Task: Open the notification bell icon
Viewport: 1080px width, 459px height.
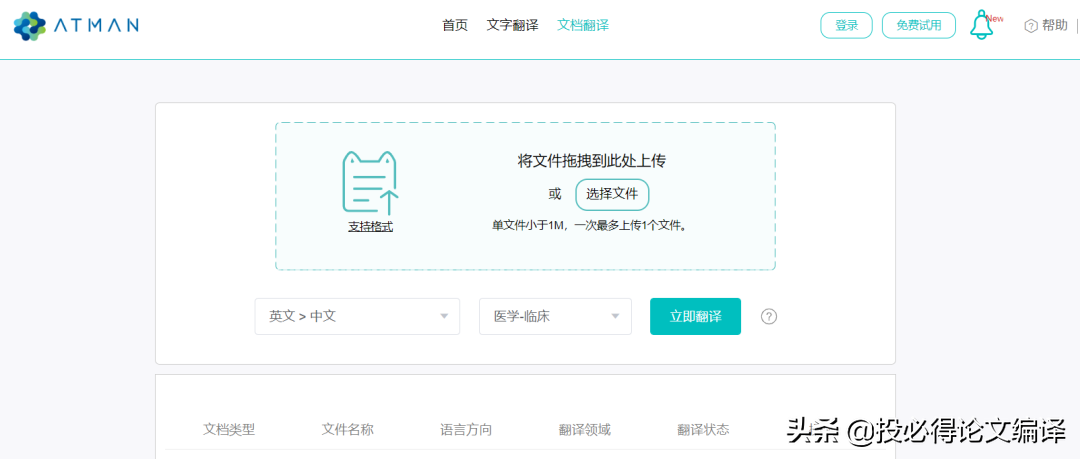Action: tap(982, 25)
